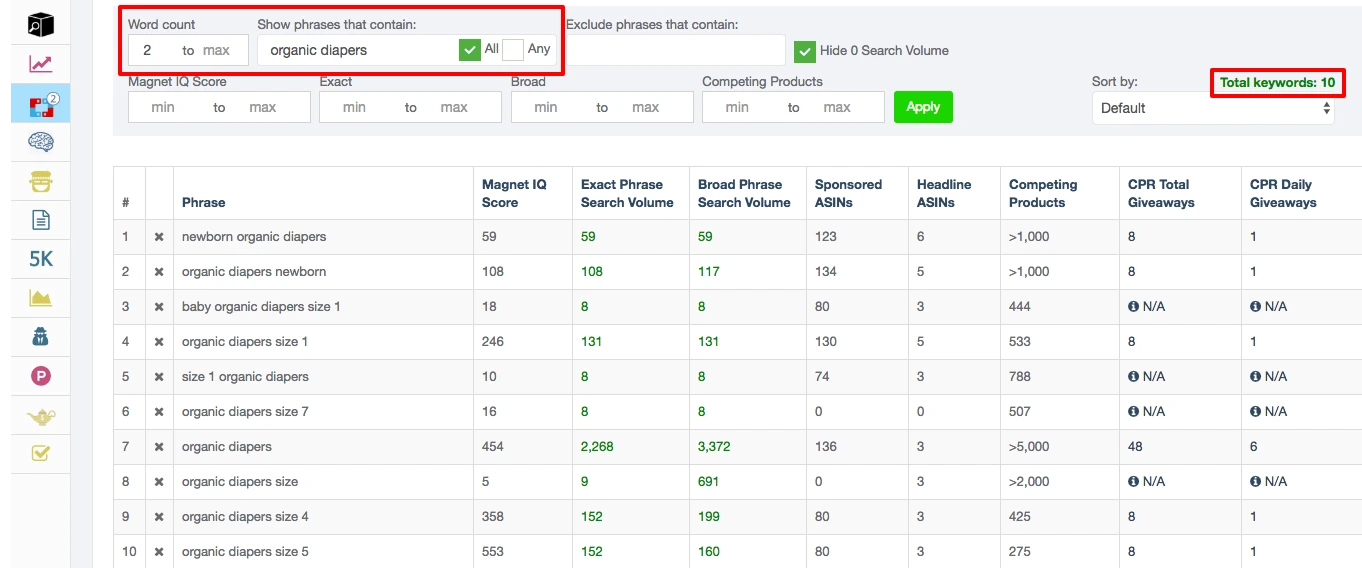Sort by 'Magnet IQ Score' column header
The image size is (1362, 568).
click(514, 193)
